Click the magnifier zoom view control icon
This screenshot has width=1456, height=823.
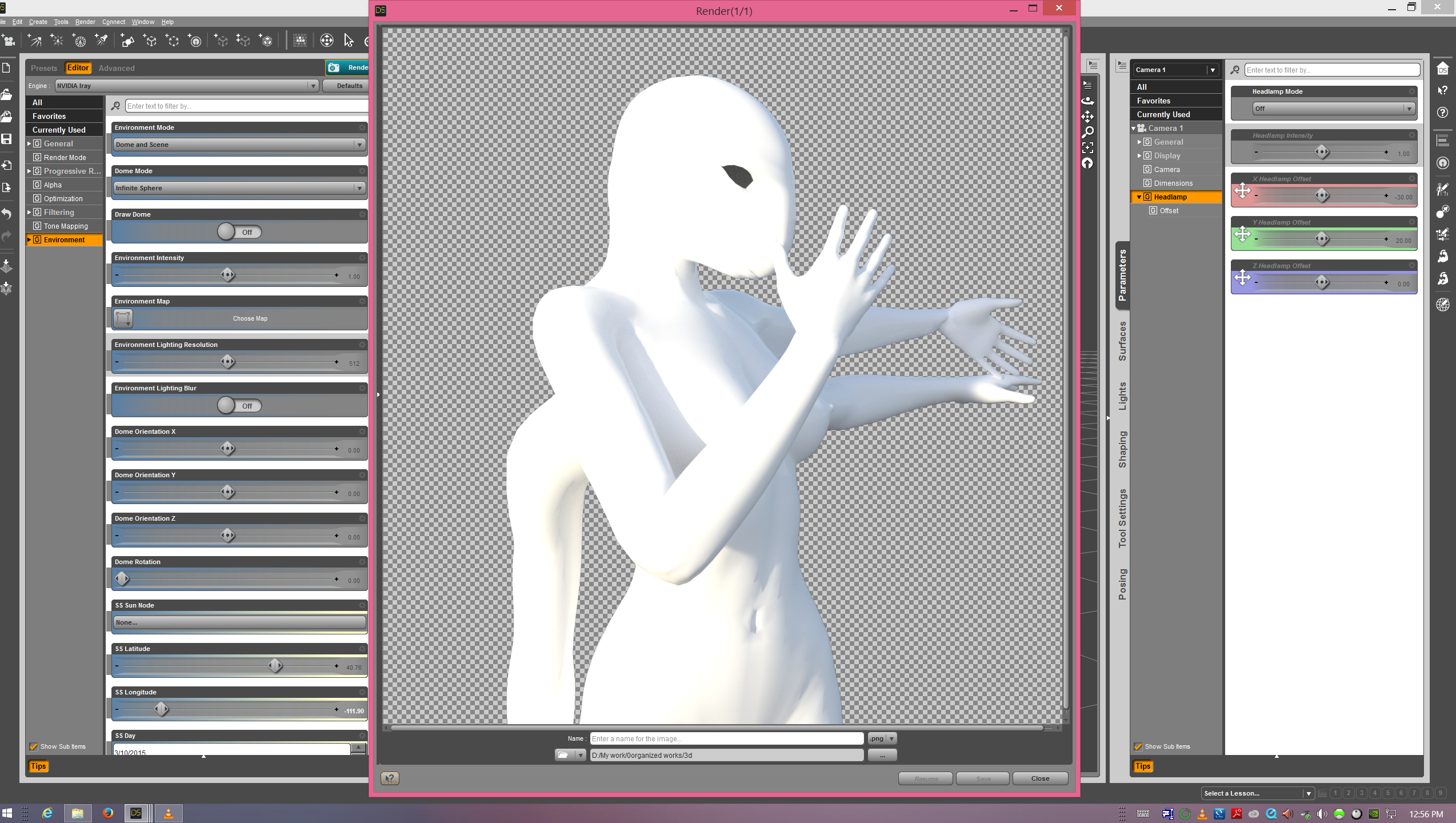point(1087,132)
